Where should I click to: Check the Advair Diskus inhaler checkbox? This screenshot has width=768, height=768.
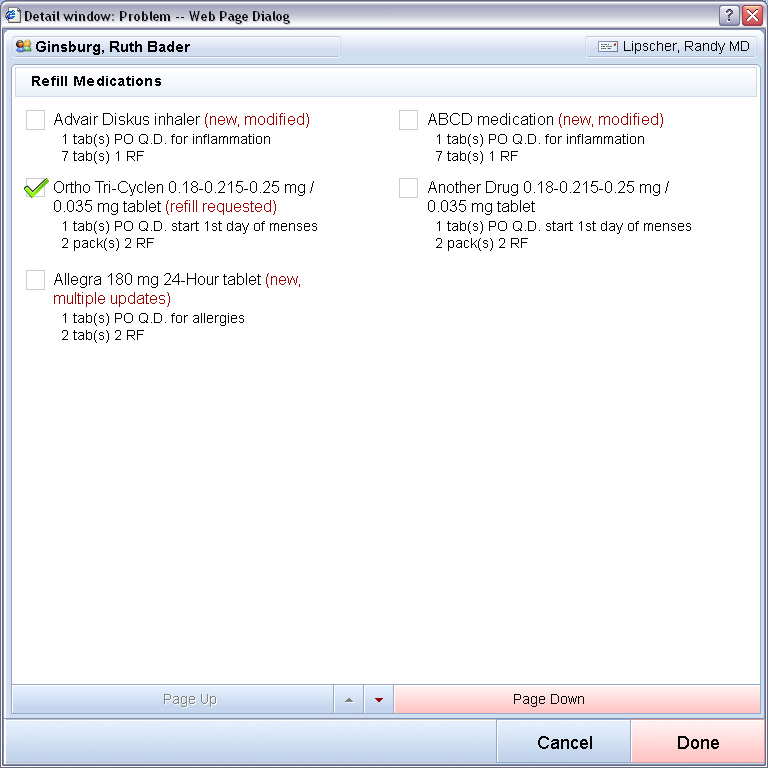(35, 120)
